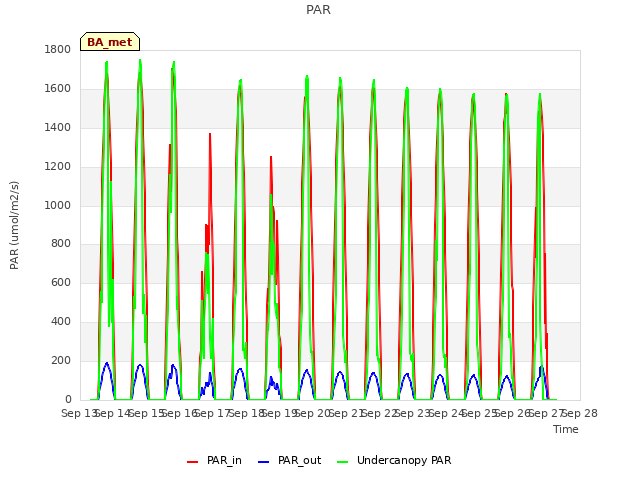The width and height of the screenshot is (640, 480).
Task: Click the 1200 y-axis tick label
Action: [x=58, y=167]
